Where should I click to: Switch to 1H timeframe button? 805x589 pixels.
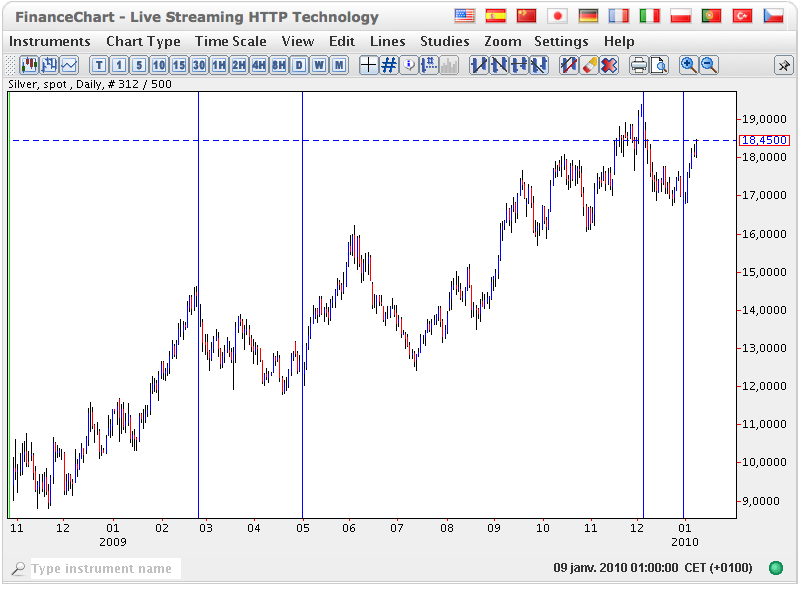pyautogui.click(x=218, y=65)
